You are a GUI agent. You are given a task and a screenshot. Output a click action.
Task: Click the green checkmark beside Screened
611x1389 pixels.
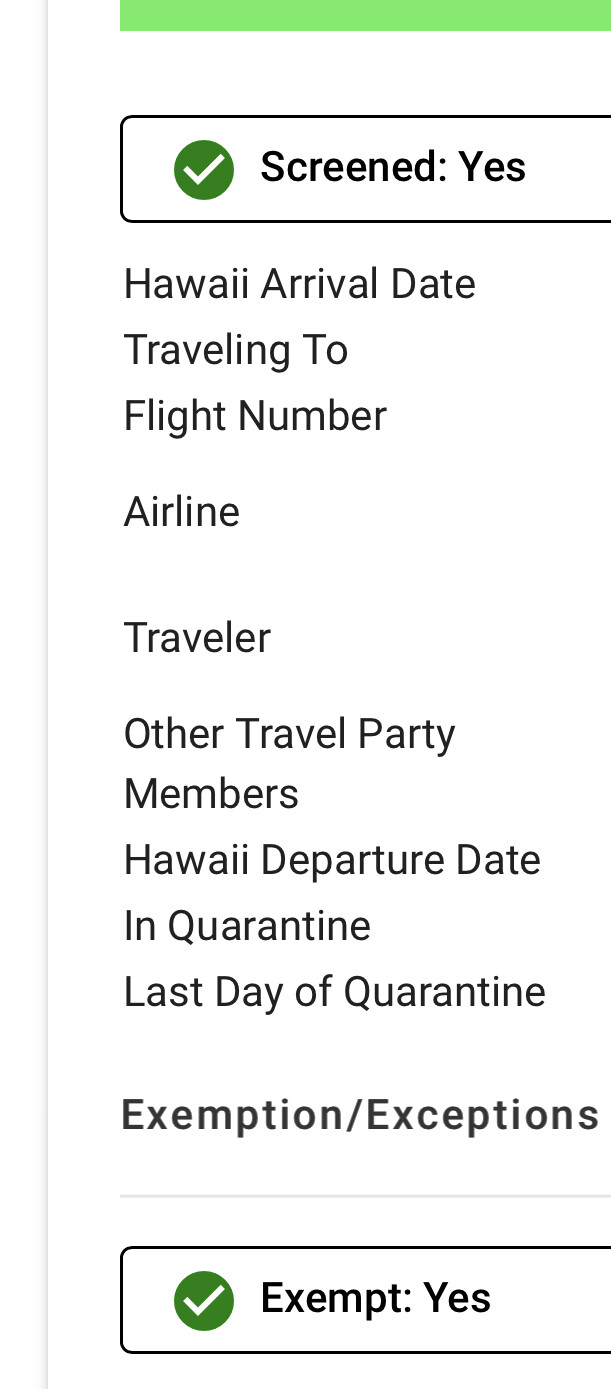(204, 169)
